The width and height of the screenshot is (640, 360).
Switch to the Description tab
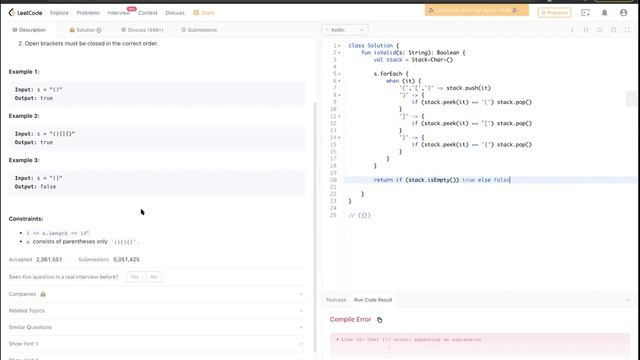click(29, 30)
